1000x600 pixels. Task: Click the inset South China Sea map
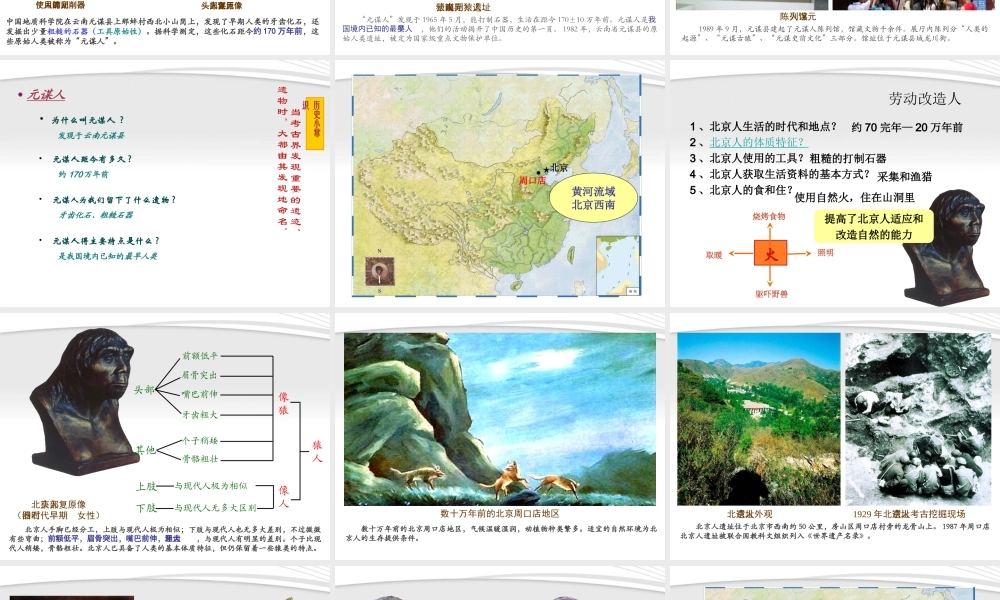(618, 265)
